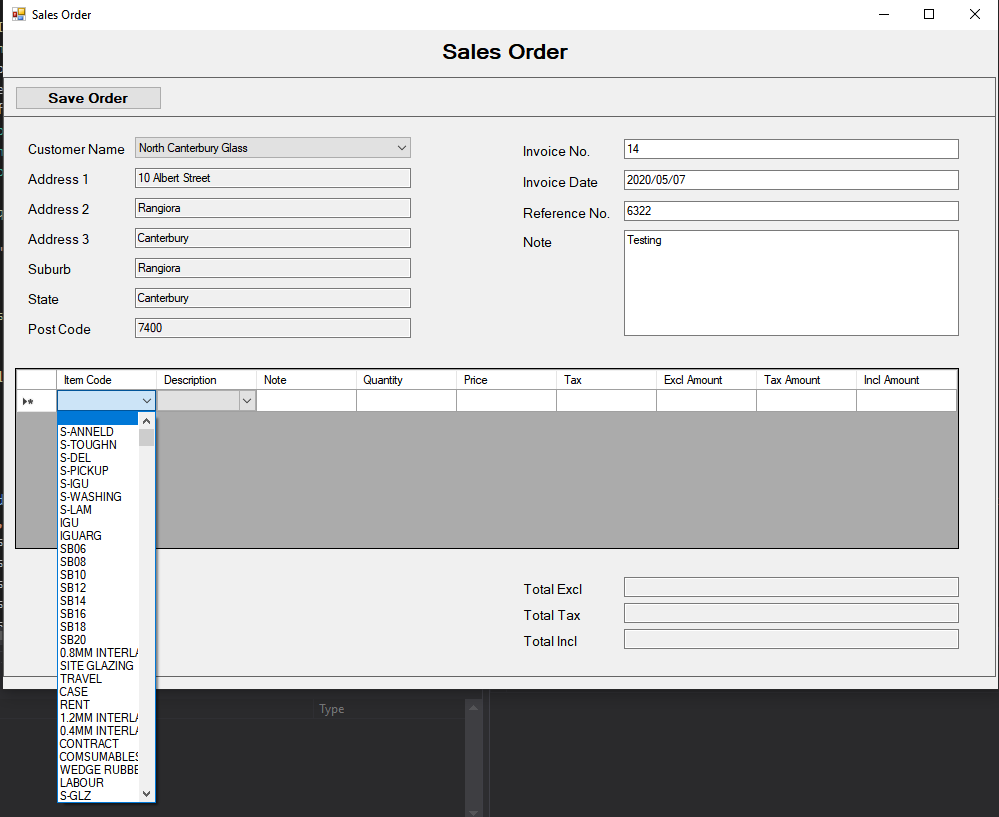Screen dimensions: 999x817
Task: Click the Invoice Date field
Action: coord(791,180)
